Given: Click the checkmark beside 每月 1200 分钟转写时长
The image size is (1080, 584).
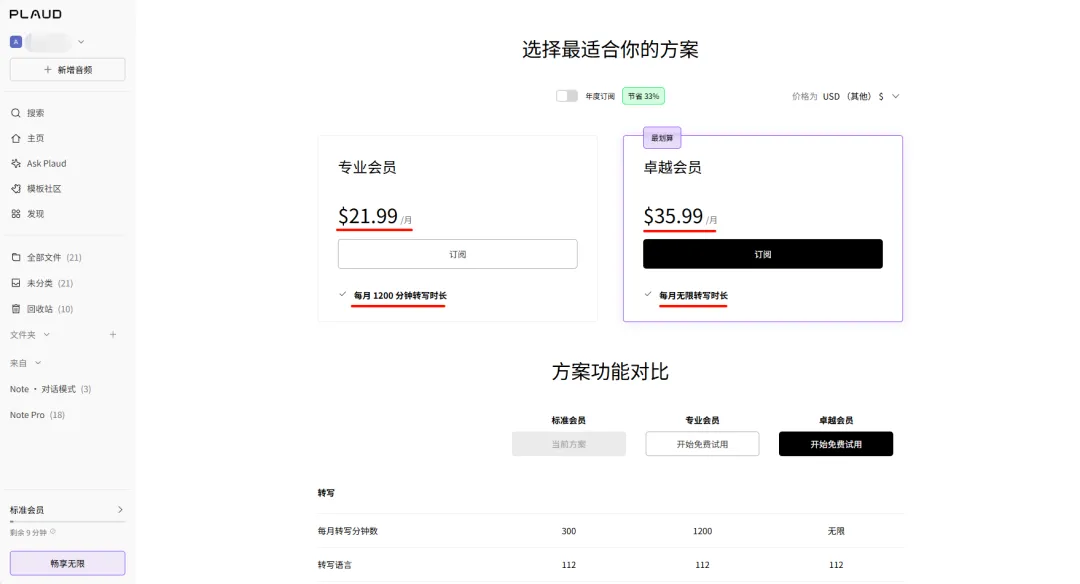Looking at the screenshot, I should click(342, 294).
